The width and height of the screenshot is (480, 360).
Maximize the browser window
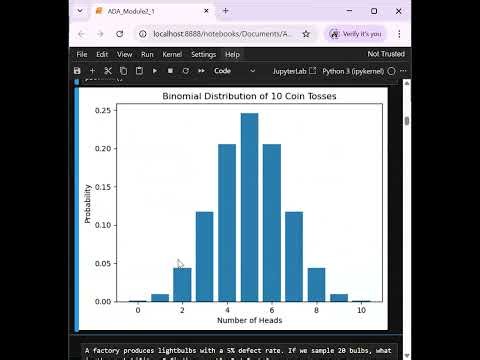(x=374, y=11)
